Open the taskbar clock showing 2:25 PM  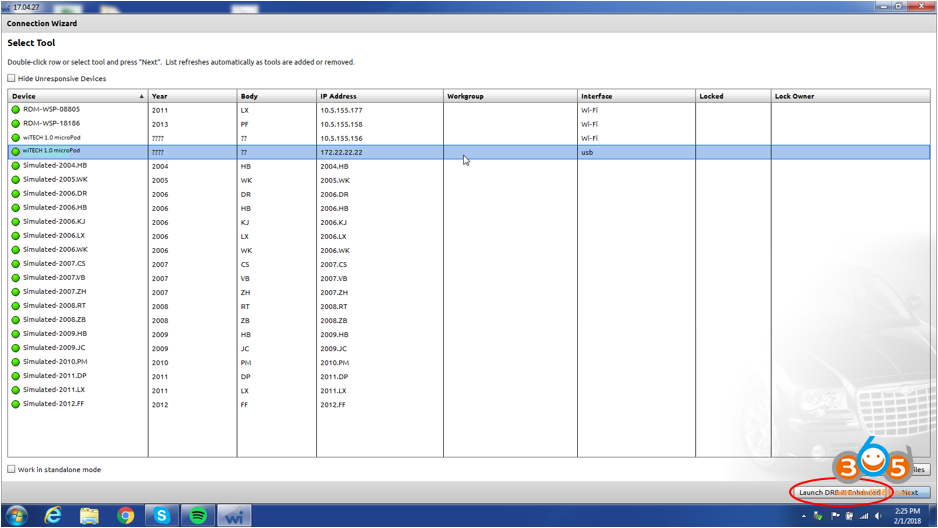coord(907,515)
